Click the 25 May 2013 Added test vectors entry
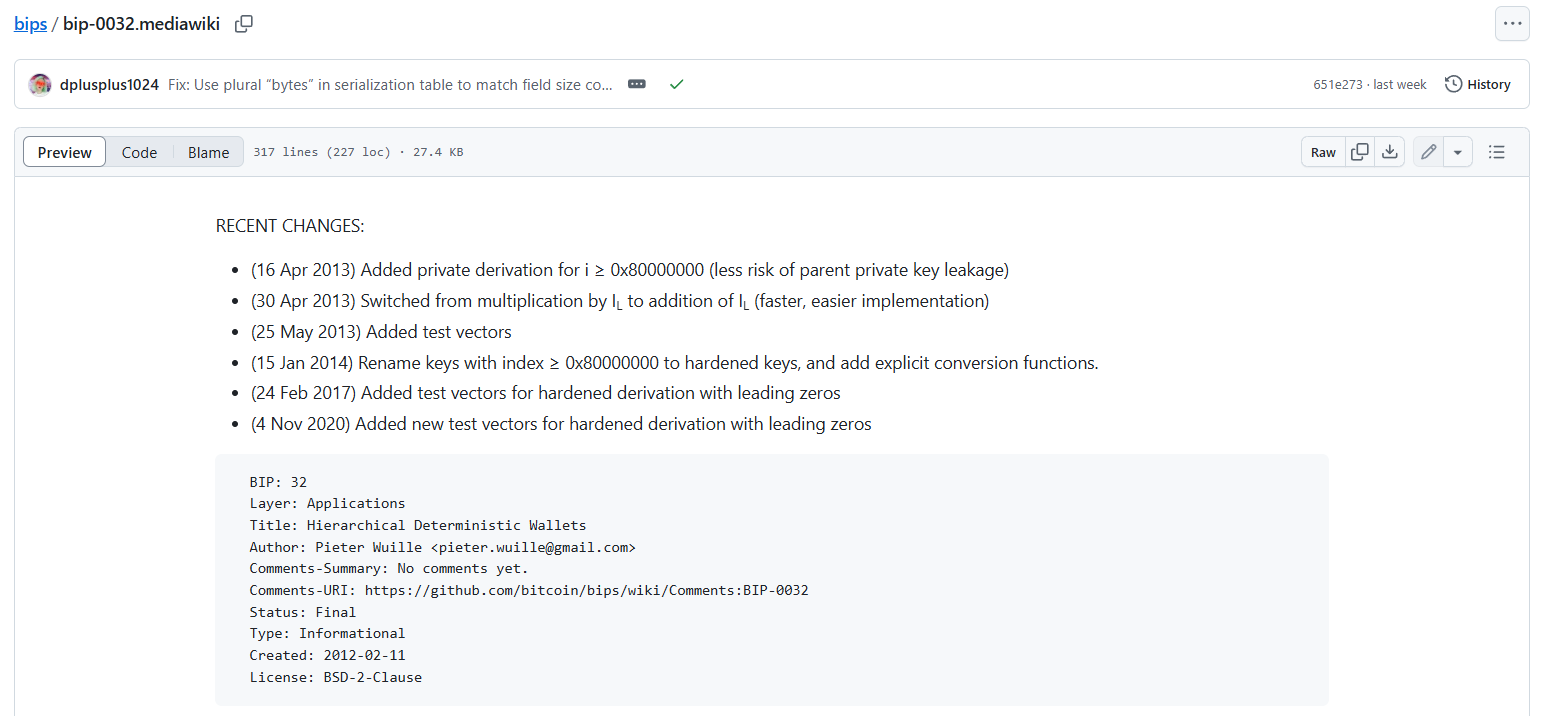This screenshot has height=716, width=1545. pyautogui.click(x=381, y=332)
